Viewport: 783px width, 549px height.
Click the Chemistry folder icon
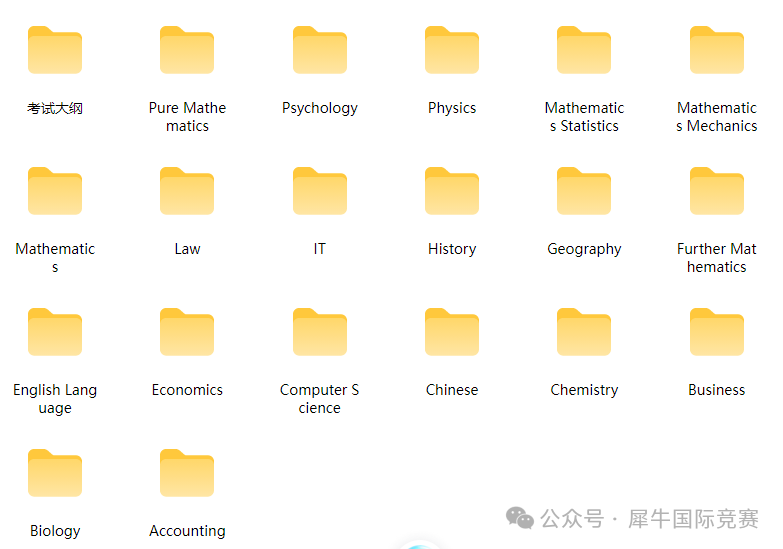(x=584, y=332)
